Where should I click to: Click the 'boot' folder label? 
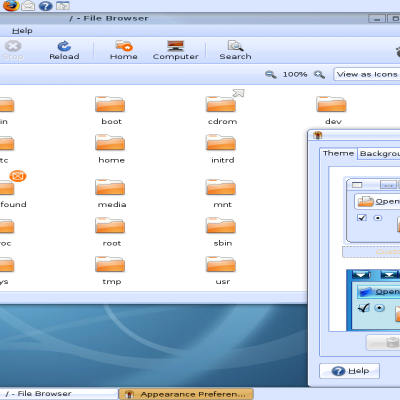click(x=112, y=121)
